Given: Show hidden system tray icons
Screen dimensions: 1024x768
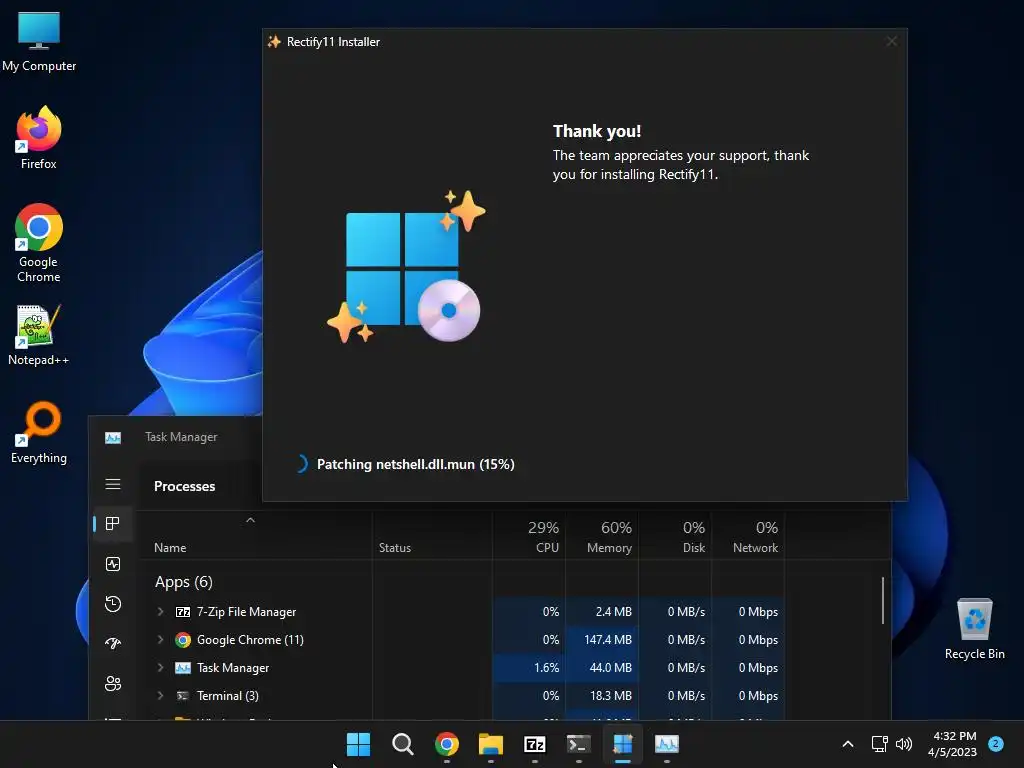Looking at the screenshot, I should (x=848, y=744).
